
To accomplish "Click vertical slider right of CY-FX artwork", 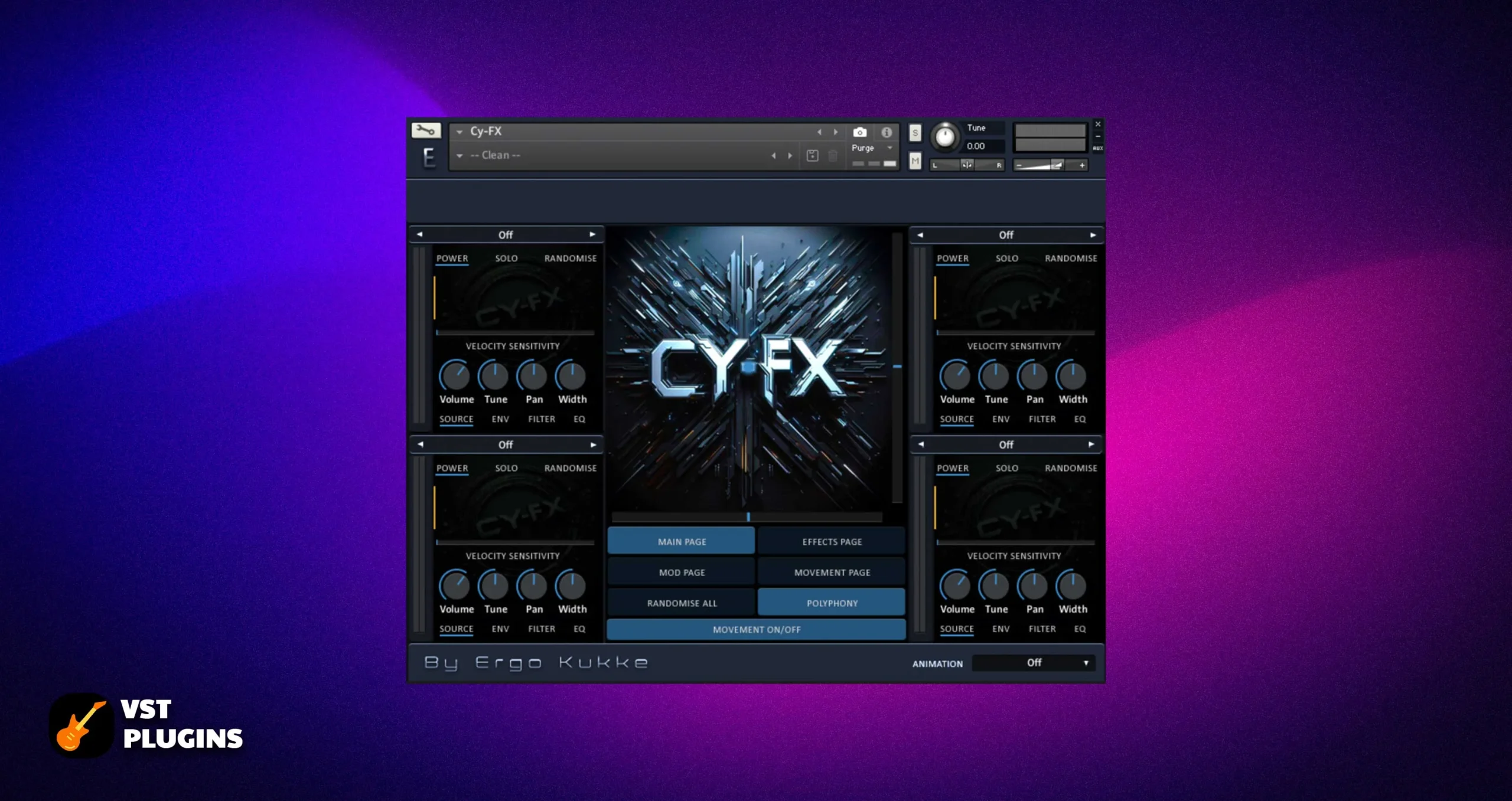I will (897, 367).
